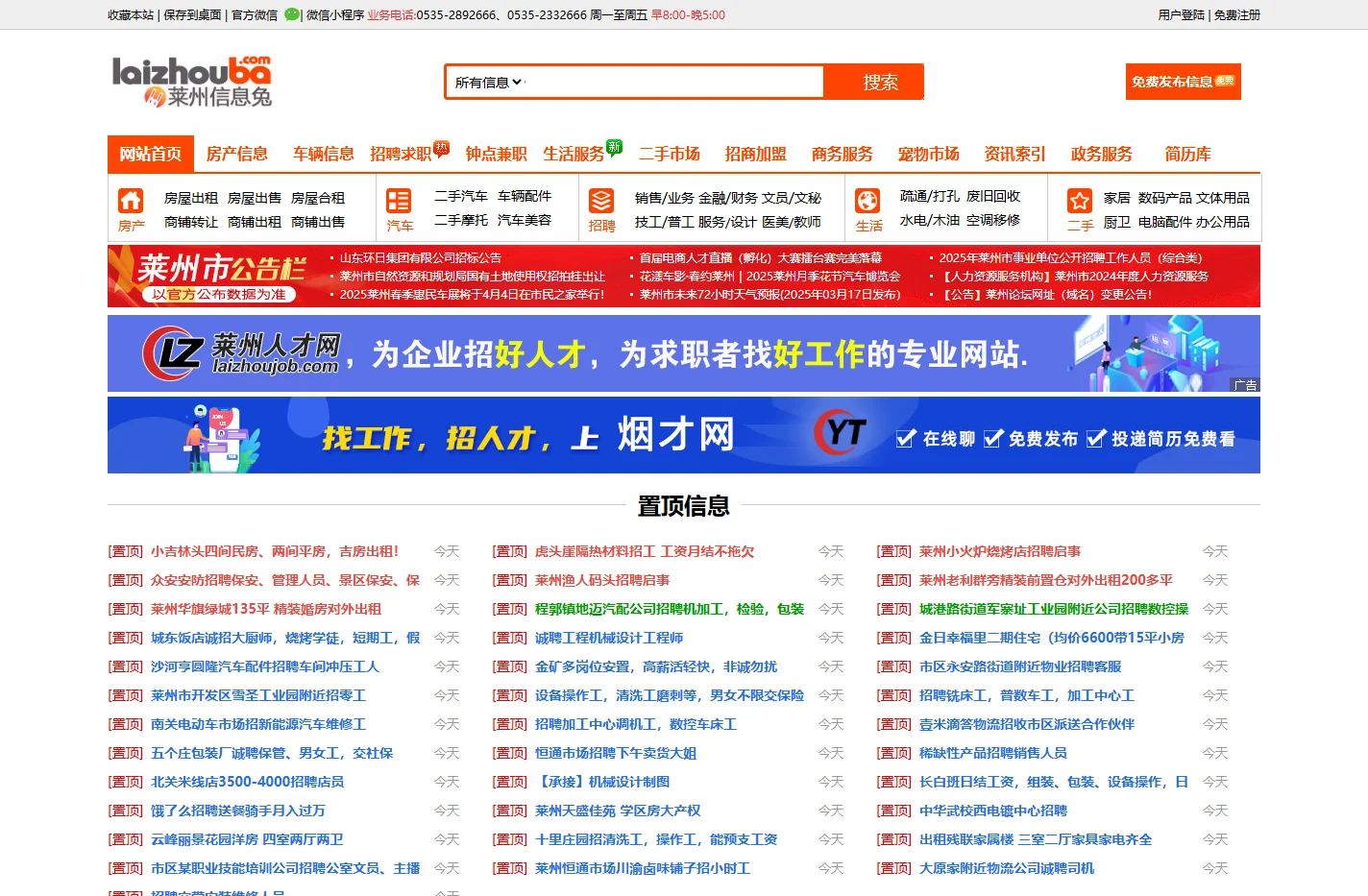Click 微信小程序 link in top bar
The image size is (1368, 896).
[335, 14]
